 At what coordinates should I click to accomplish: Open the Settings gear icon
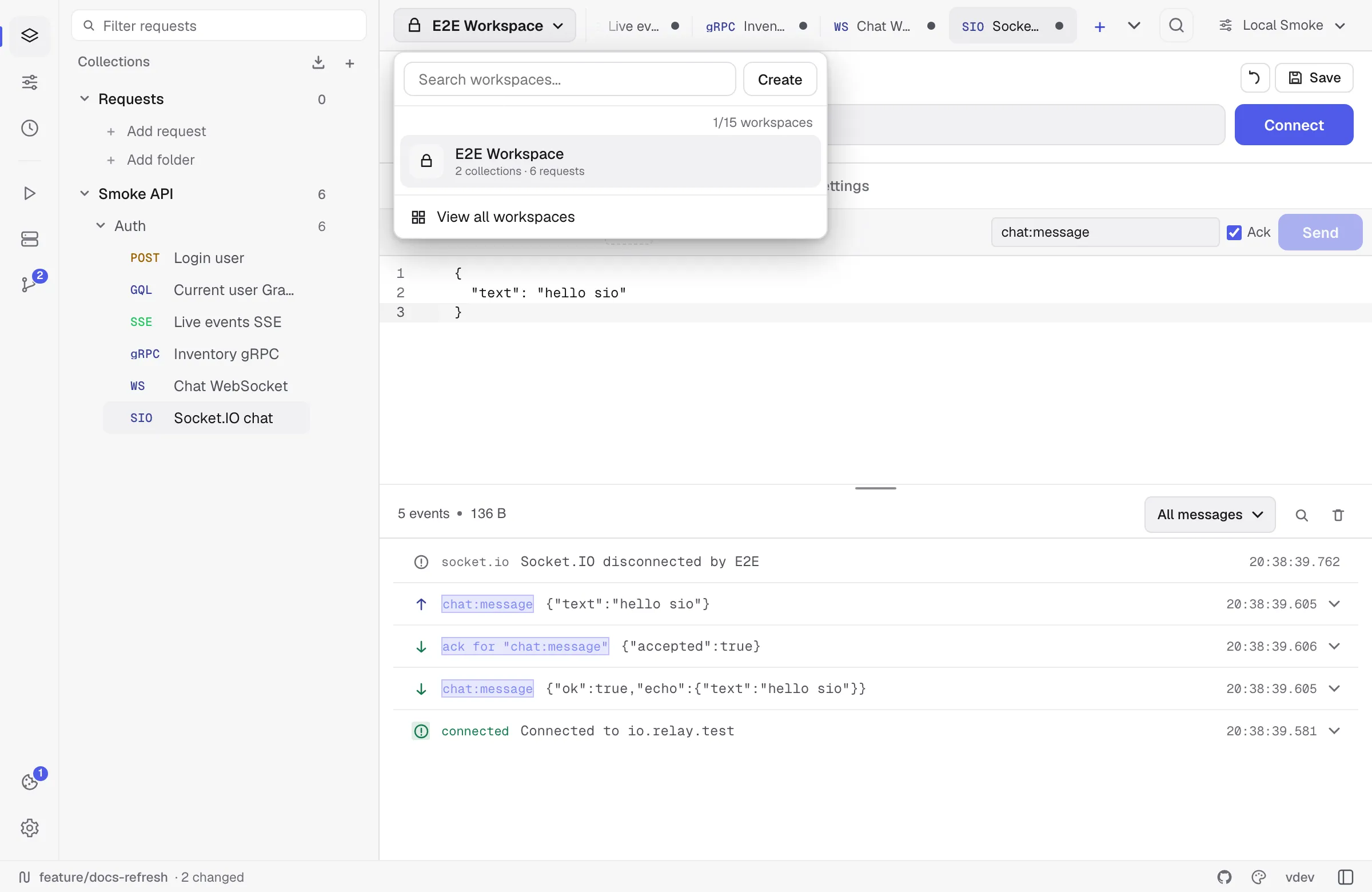click(29, 828)
